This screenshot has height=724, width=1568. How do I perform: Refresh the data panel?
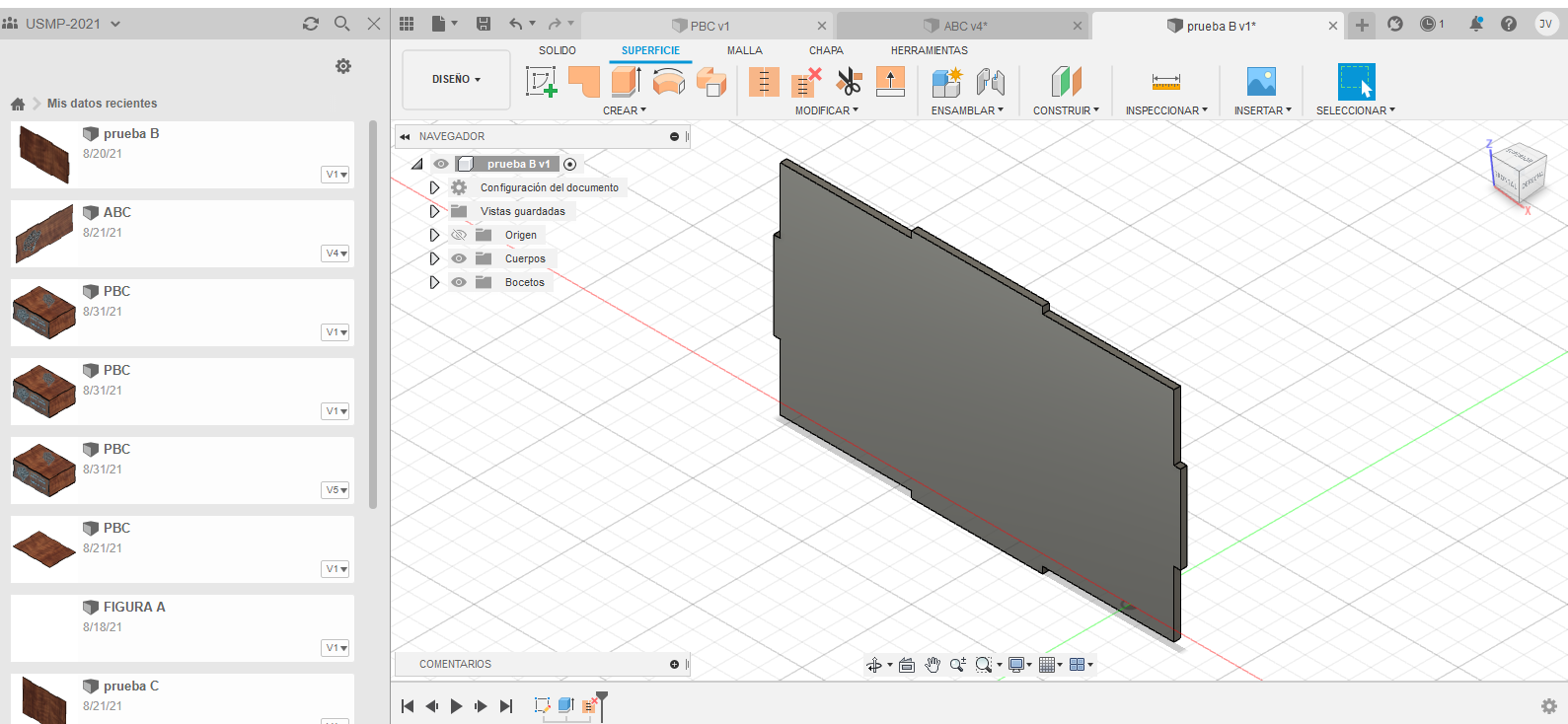[x=311, y=24]
